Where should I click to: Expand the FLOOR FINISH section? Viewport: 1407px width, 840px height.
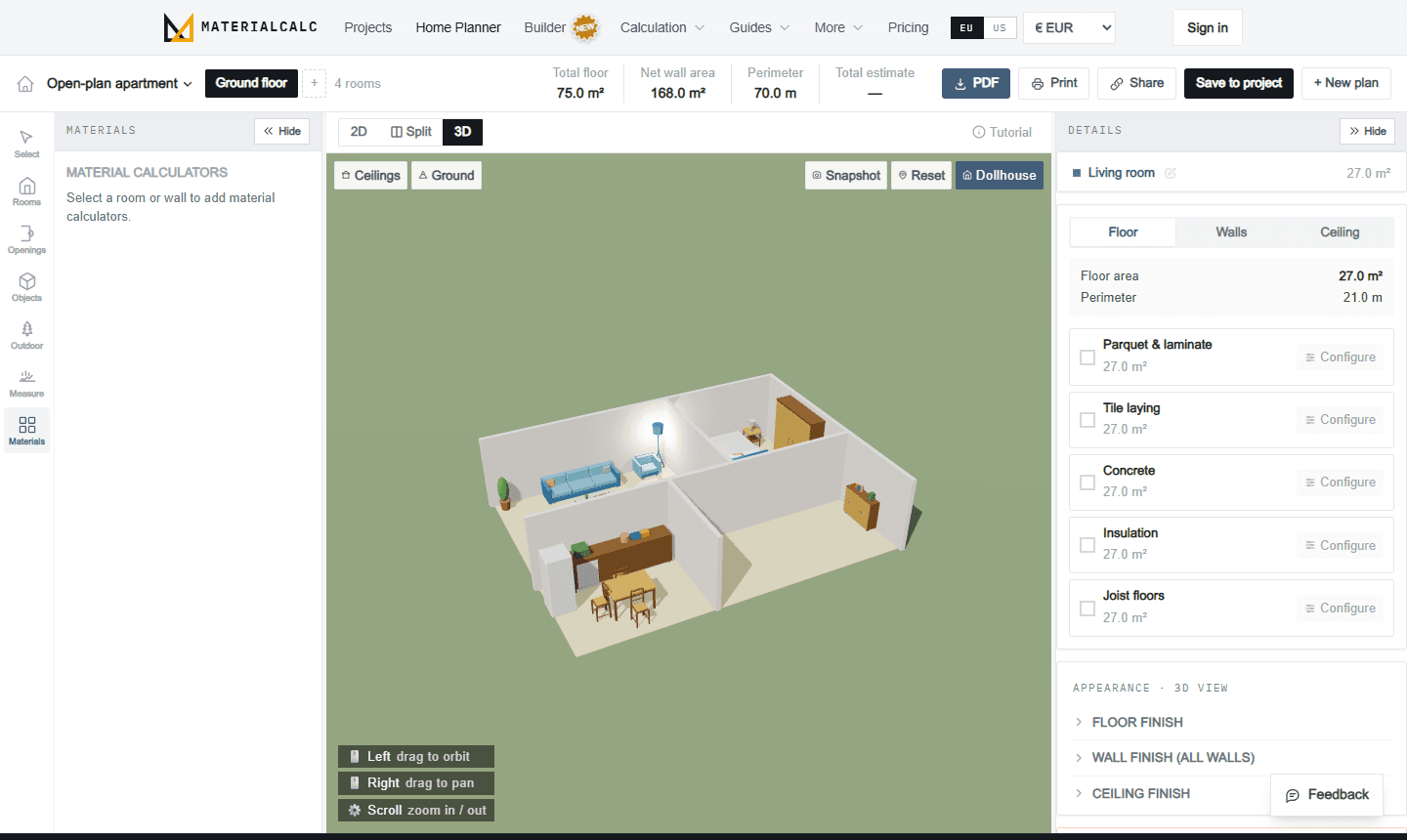(x=1231, y=722)
